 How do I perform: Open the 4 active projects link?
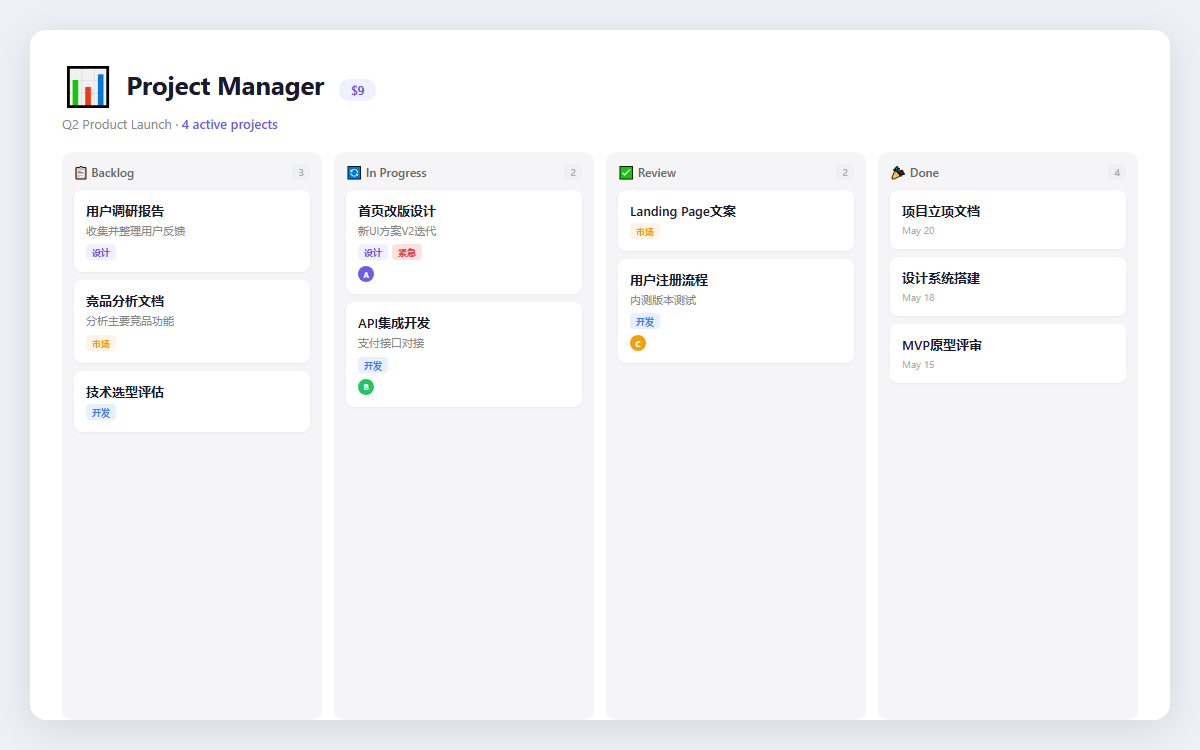click(230, 125)
